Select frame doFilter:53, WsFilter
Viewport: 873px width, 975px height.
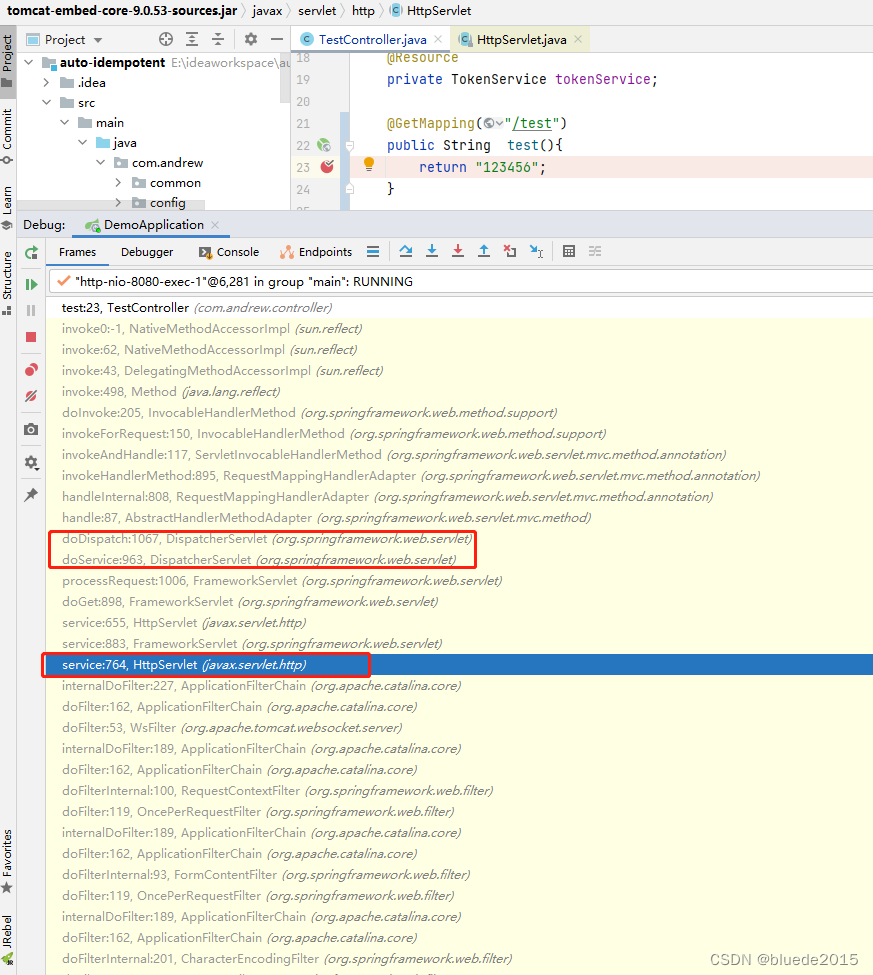click(459, 728)
